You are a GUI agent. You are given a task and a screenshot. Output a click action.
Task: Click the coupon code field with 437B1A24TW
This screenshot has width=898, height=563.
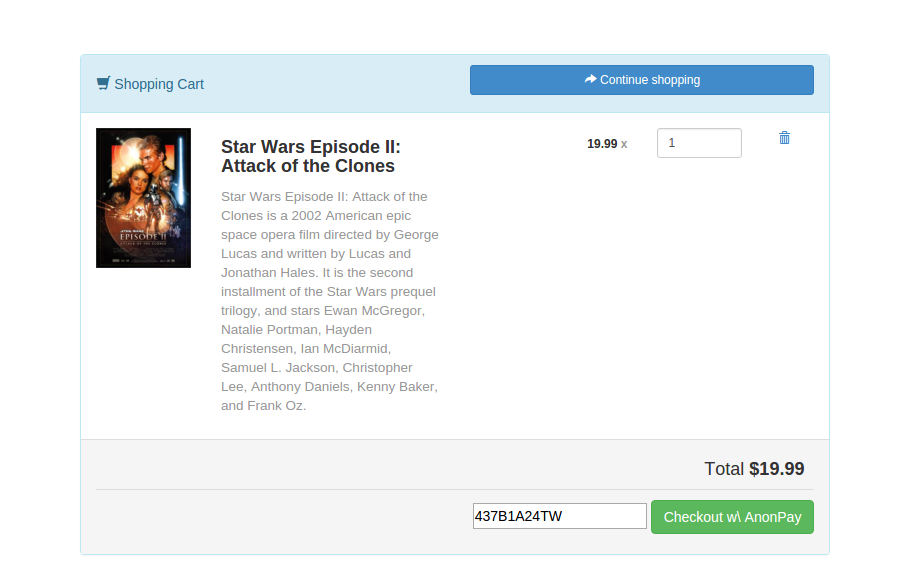click(x=560, y=516)
